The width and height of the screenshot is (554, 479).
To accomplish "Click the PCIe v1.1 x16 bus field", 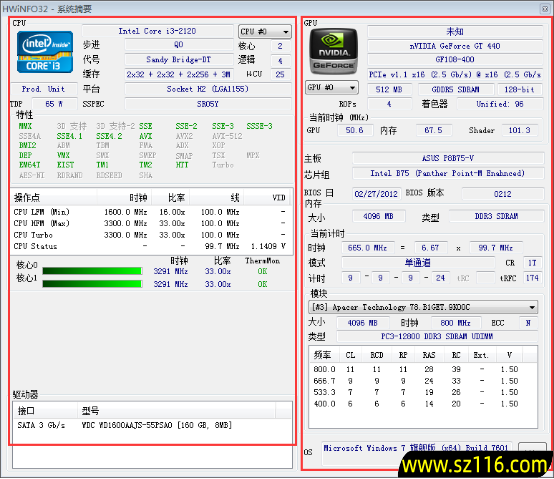I will (x=455, y=75).
